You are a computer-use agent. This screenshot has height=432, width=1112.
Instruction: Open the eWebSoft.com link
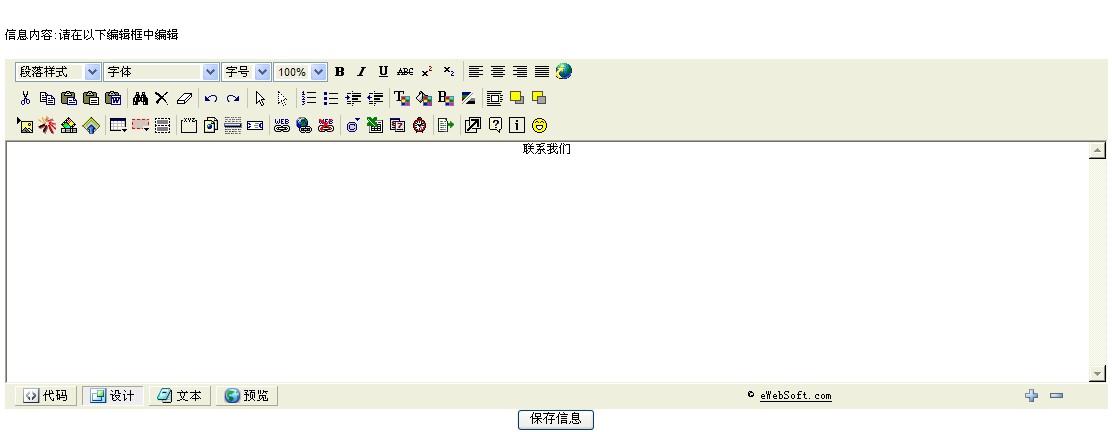(x=796, y=396)
